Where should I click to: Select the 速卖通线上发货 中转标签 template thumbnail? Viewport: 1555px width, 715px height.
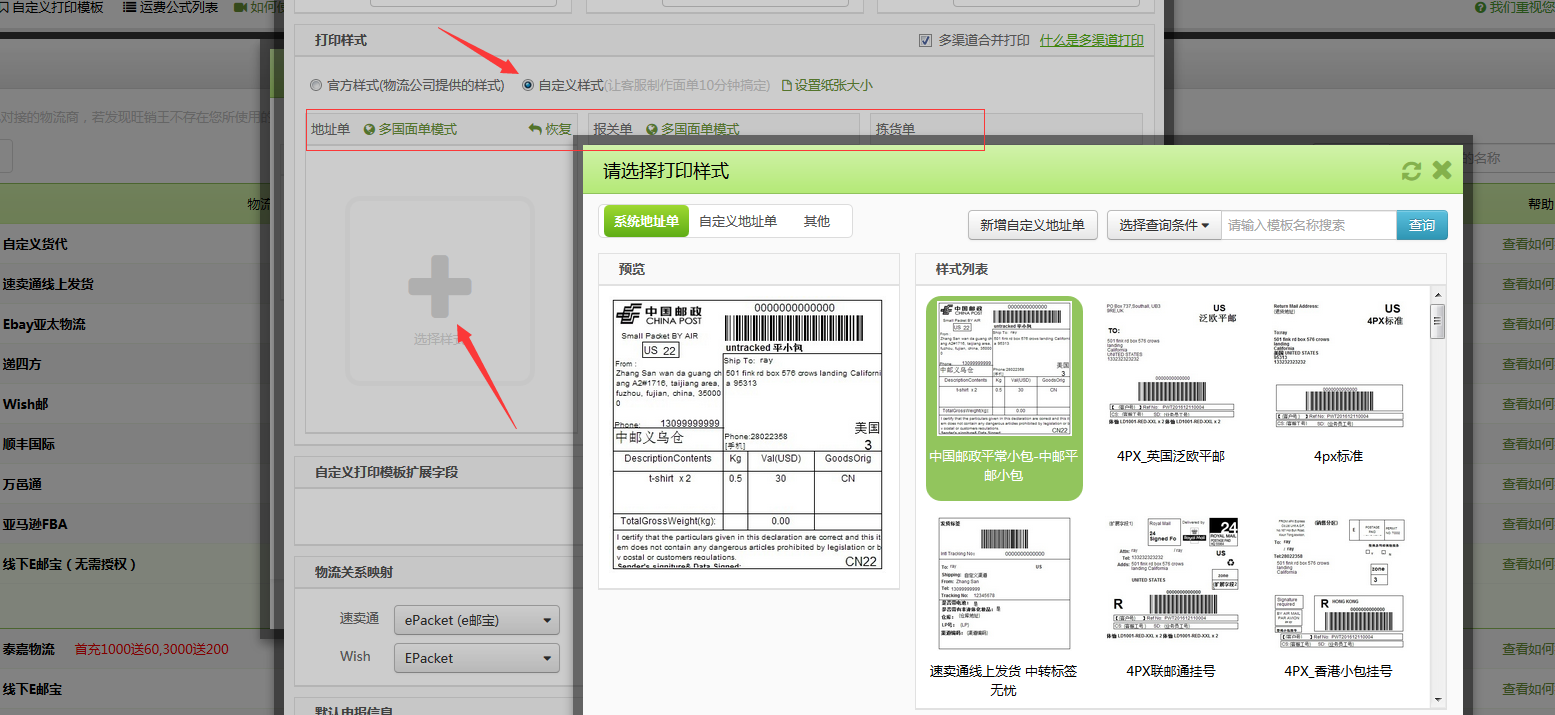coord(1004,583)
